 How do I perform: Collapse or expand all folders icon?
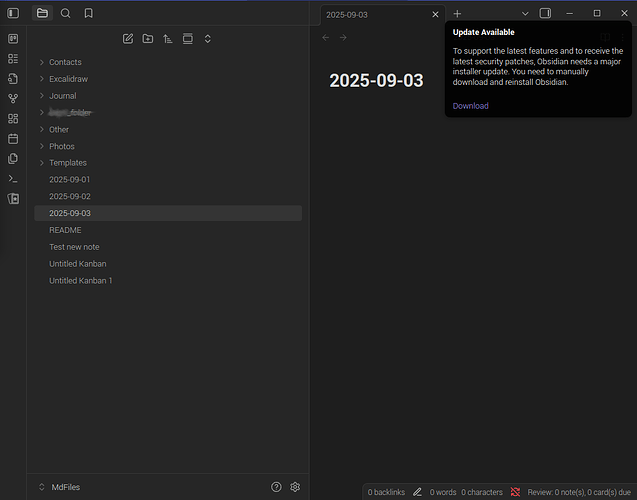[x=208, y=39]
